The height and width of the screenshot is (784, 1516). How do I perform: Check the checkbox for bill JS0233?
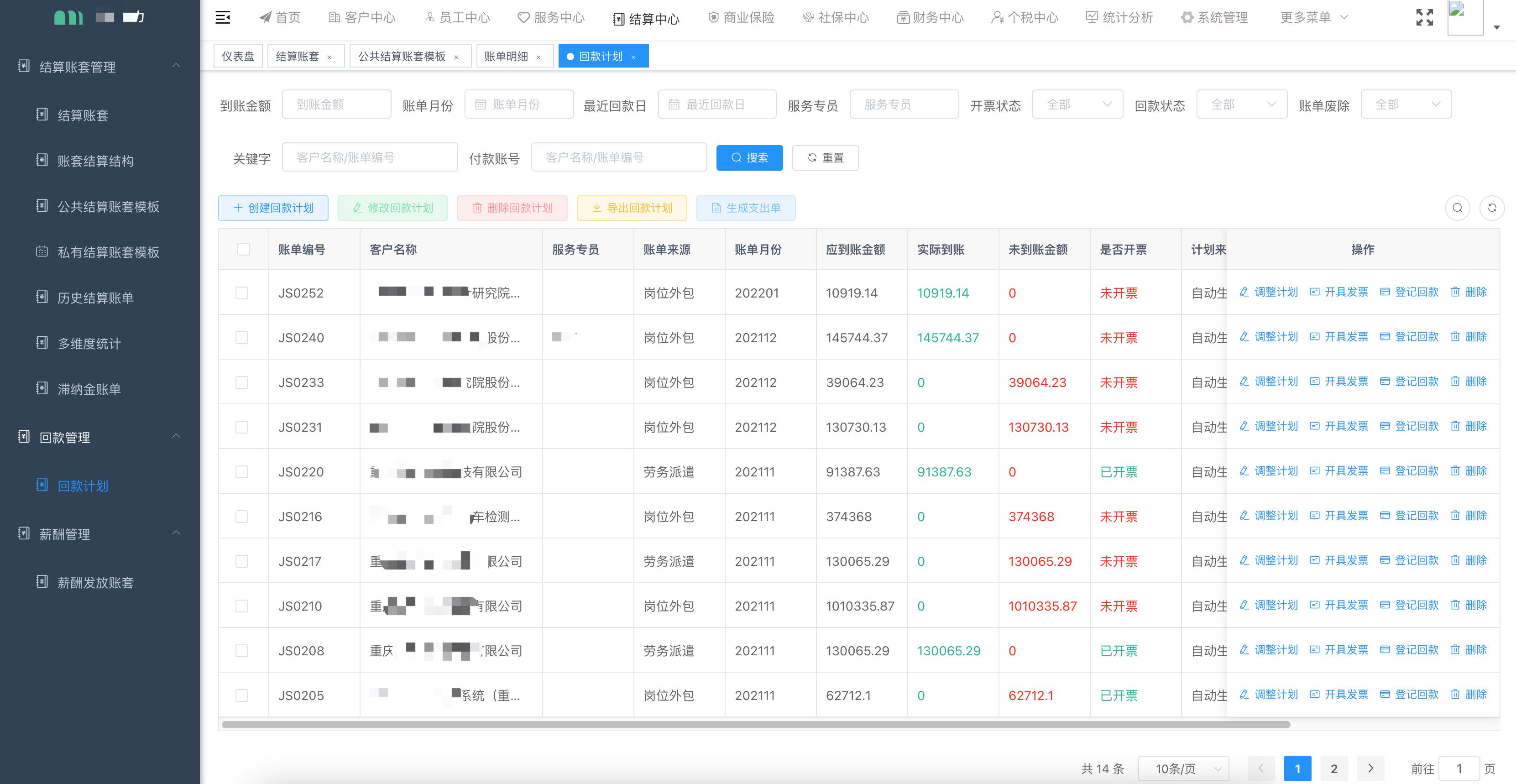pyautogui.click(x=242, y=382)
